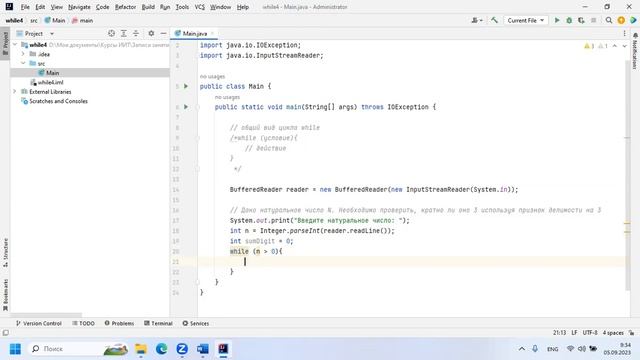Image resolution: width=640 pixels, height=360 pixels.
Task: Open File Explorer from the taskbar
Action: tap(141, 349)
